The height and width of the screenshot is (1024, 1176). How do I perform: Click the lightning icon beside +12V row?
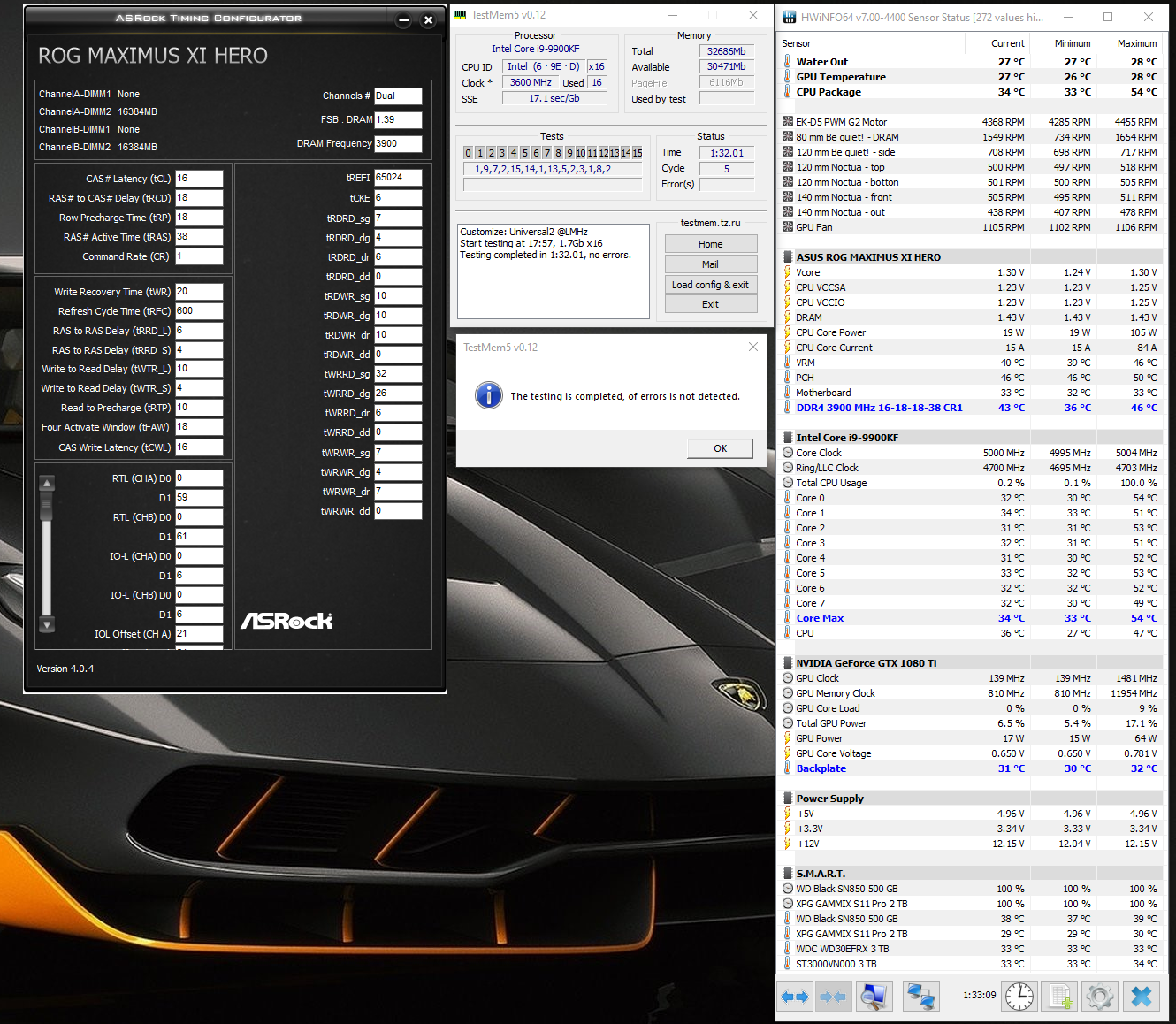788,844
